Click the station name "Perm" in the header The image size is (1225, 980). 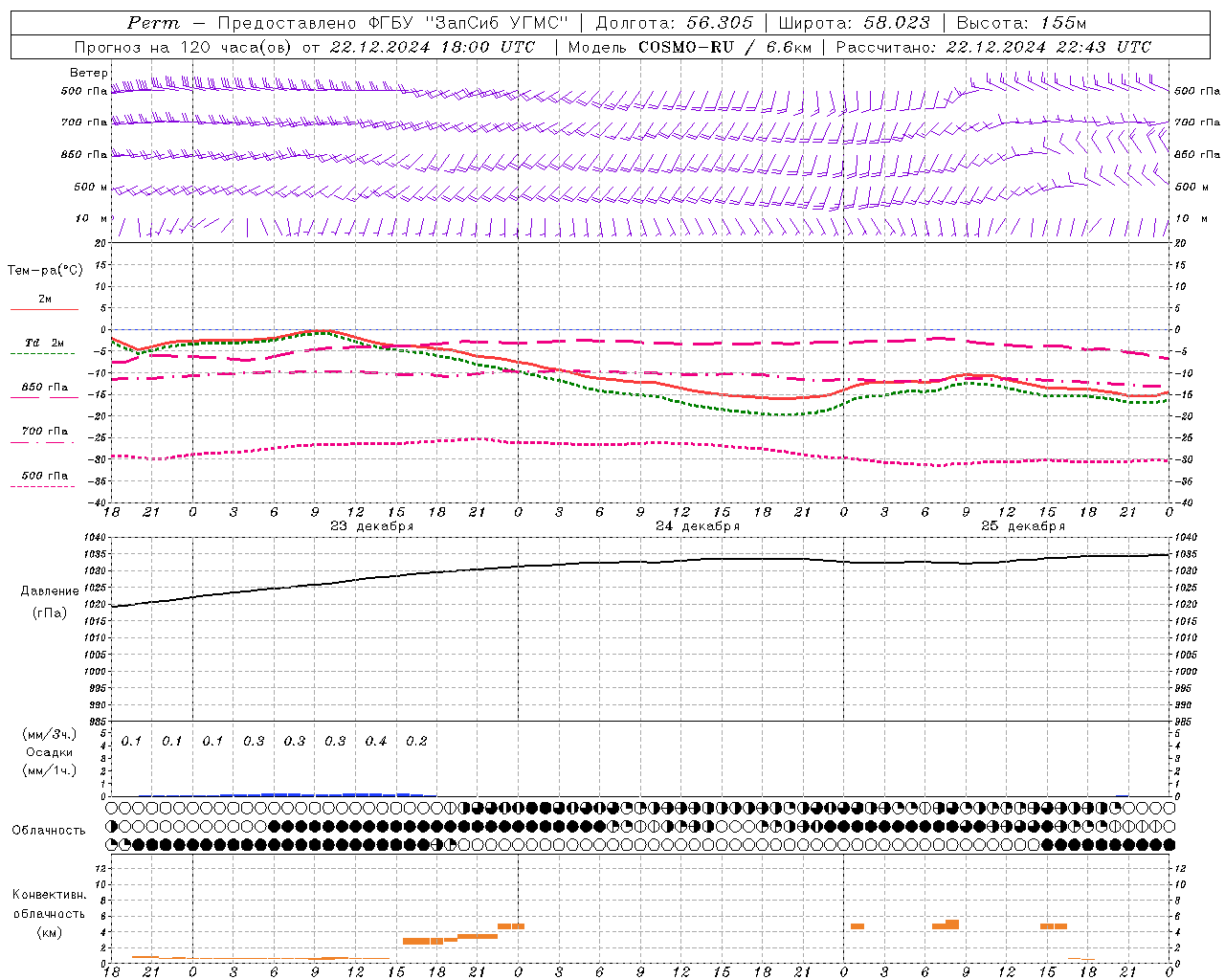153,23
